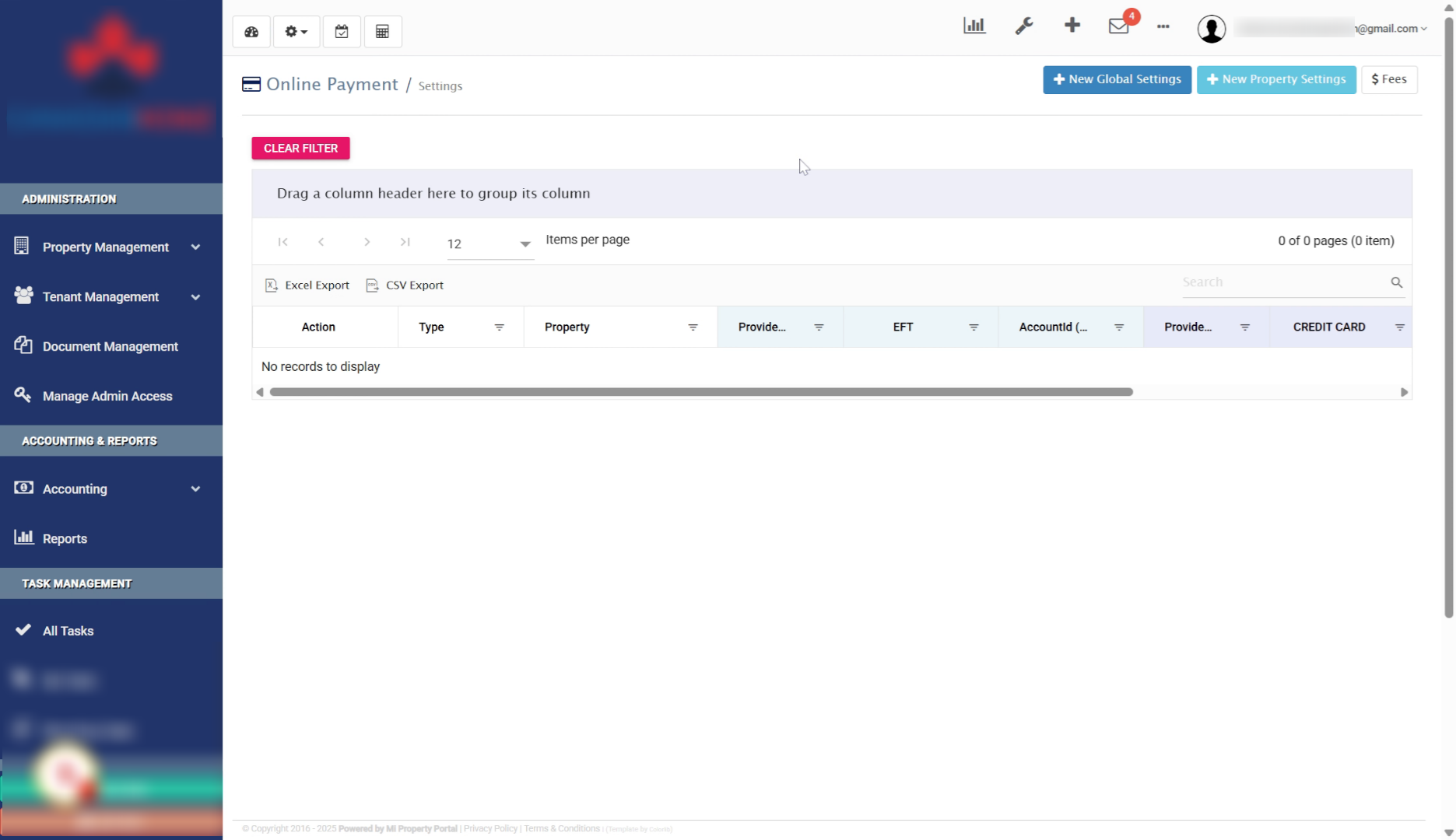Viewport: 1456px width, 840px height.
Task: Open the Property column filter
Action: pyautogui.click(x=693, y=327)
